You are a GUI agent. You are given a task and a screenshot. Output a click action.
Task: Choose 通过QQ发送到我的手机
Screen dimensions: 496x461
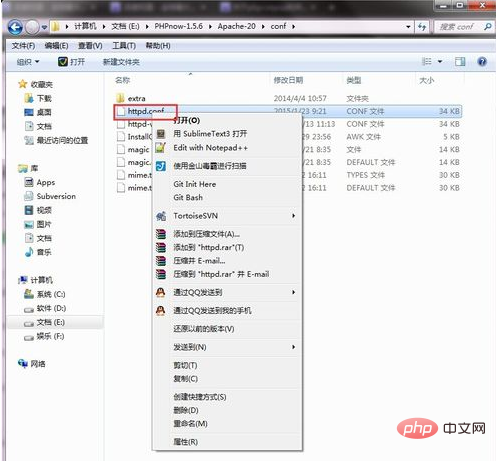[212, 311]
